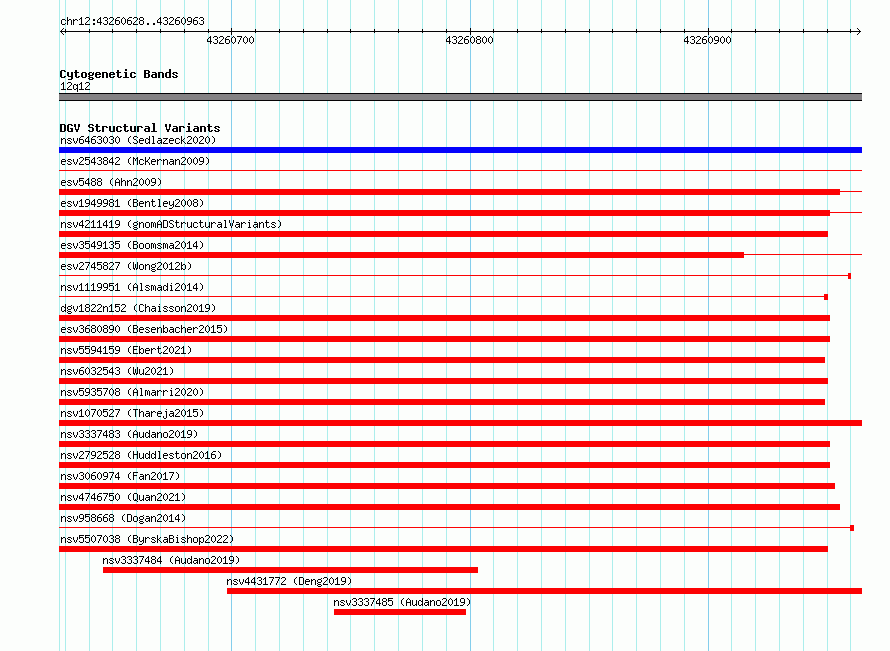
Task: Open the esv2543842 (McKernan2009) label
Action: [x=135, y=161]
